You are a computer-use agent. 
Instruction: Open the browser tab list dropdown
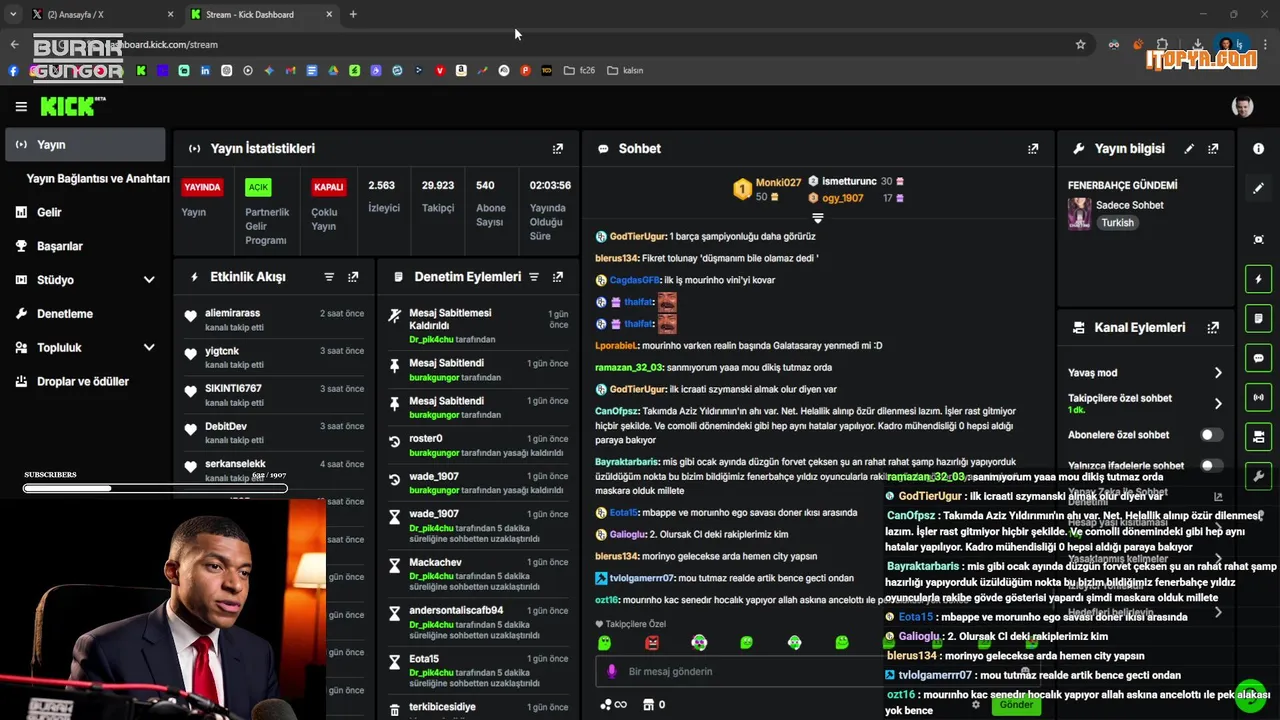click(13, 14)
